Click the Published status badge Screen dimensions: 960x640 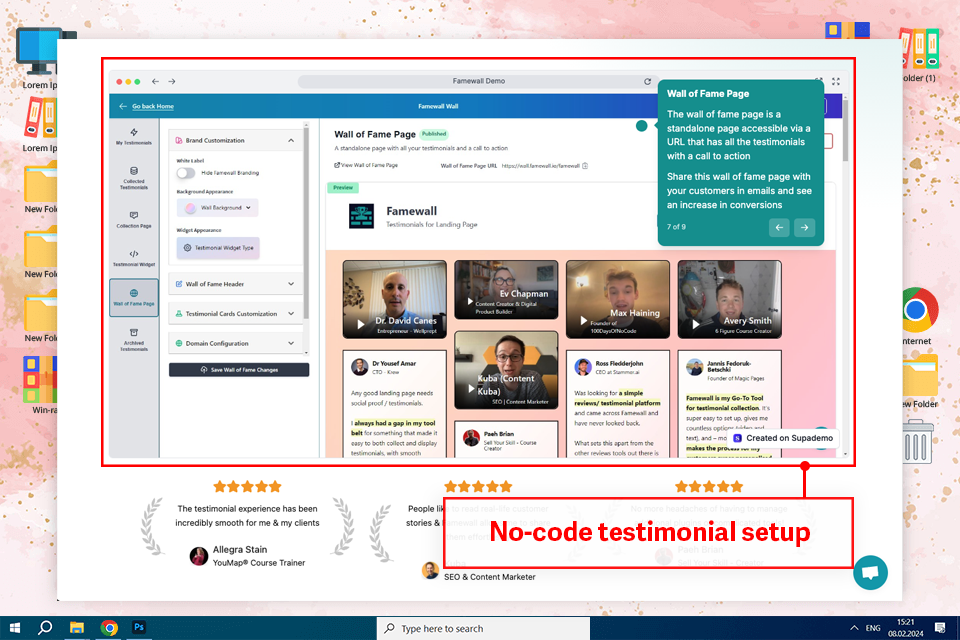point(433,134)
